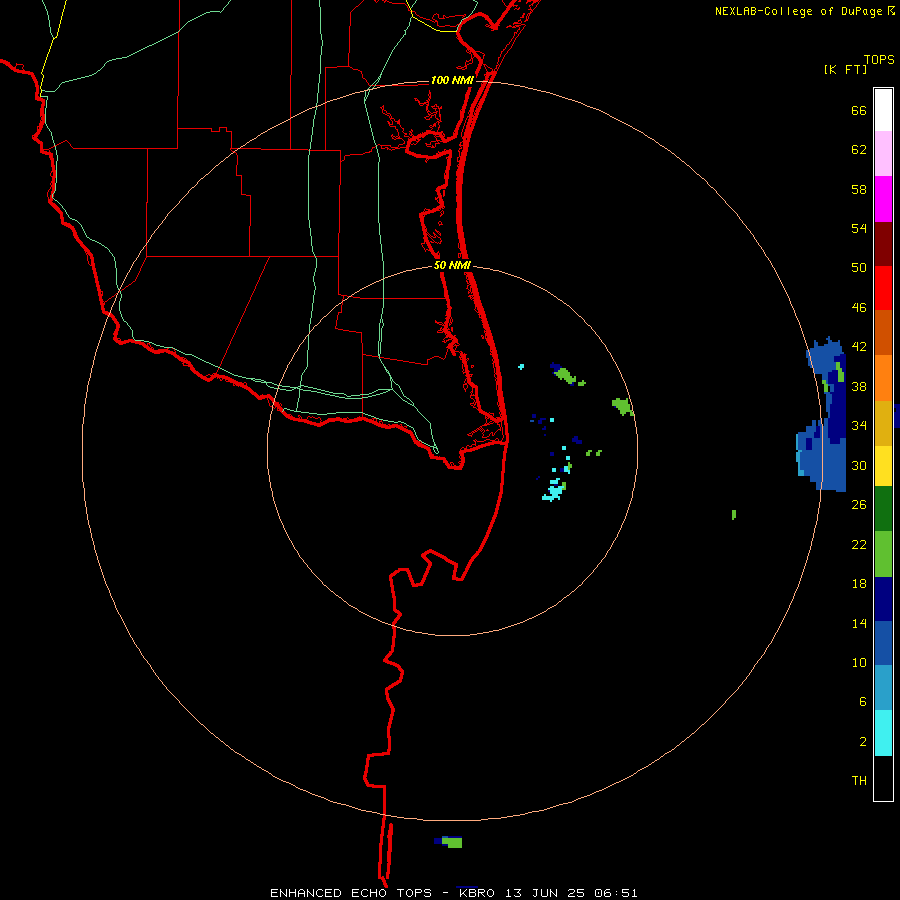The width and height of the screenshot is (900, 900).
Task: Select the bright red legend swatch above 46
Action: [883, 288]
